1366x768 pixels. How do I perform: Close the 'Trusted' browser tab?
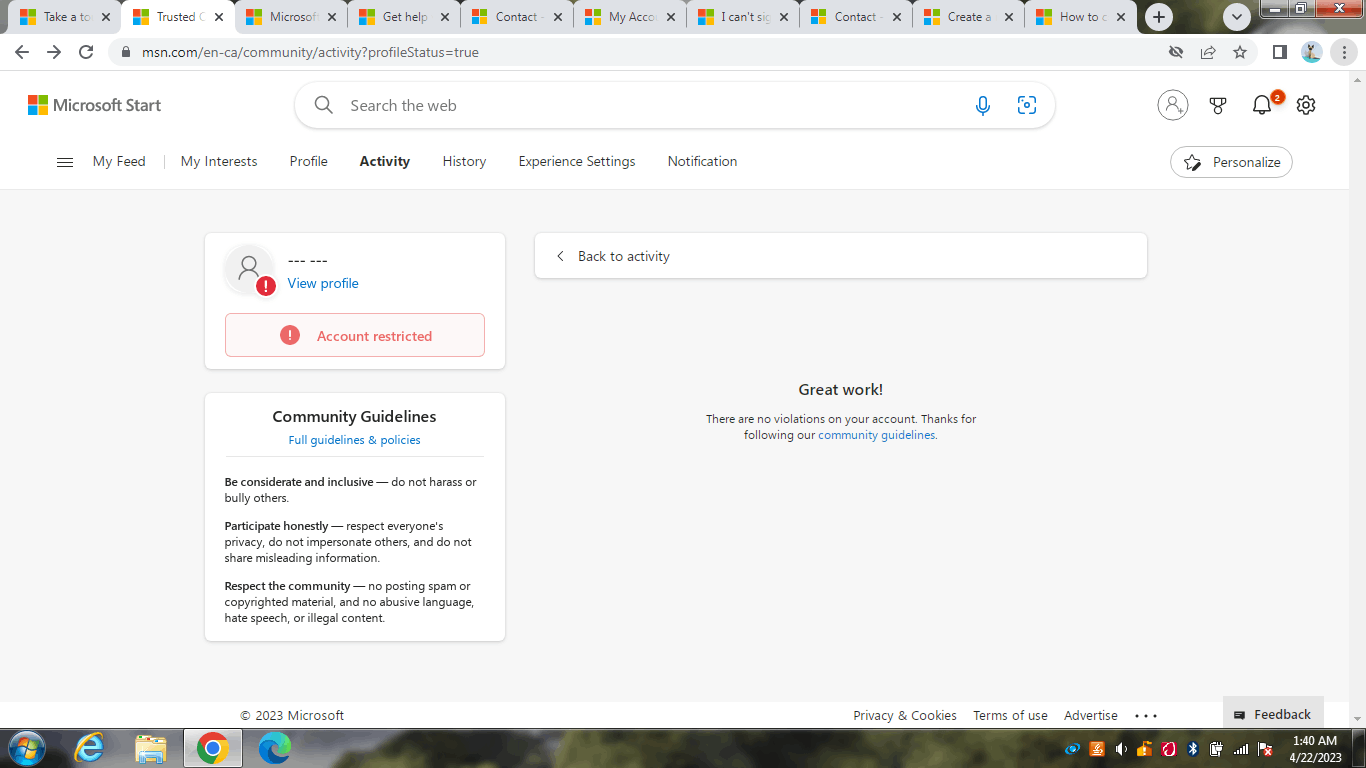(219, 17)
